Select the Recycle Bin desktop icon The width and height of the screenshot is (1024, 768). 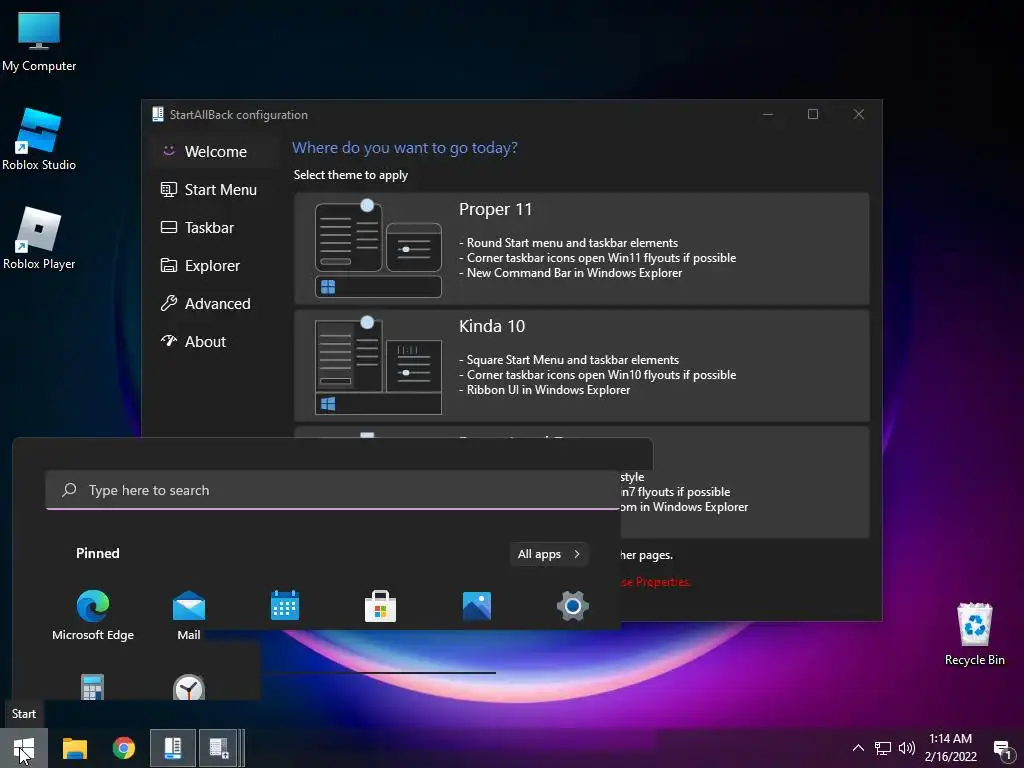coord(974,633)
